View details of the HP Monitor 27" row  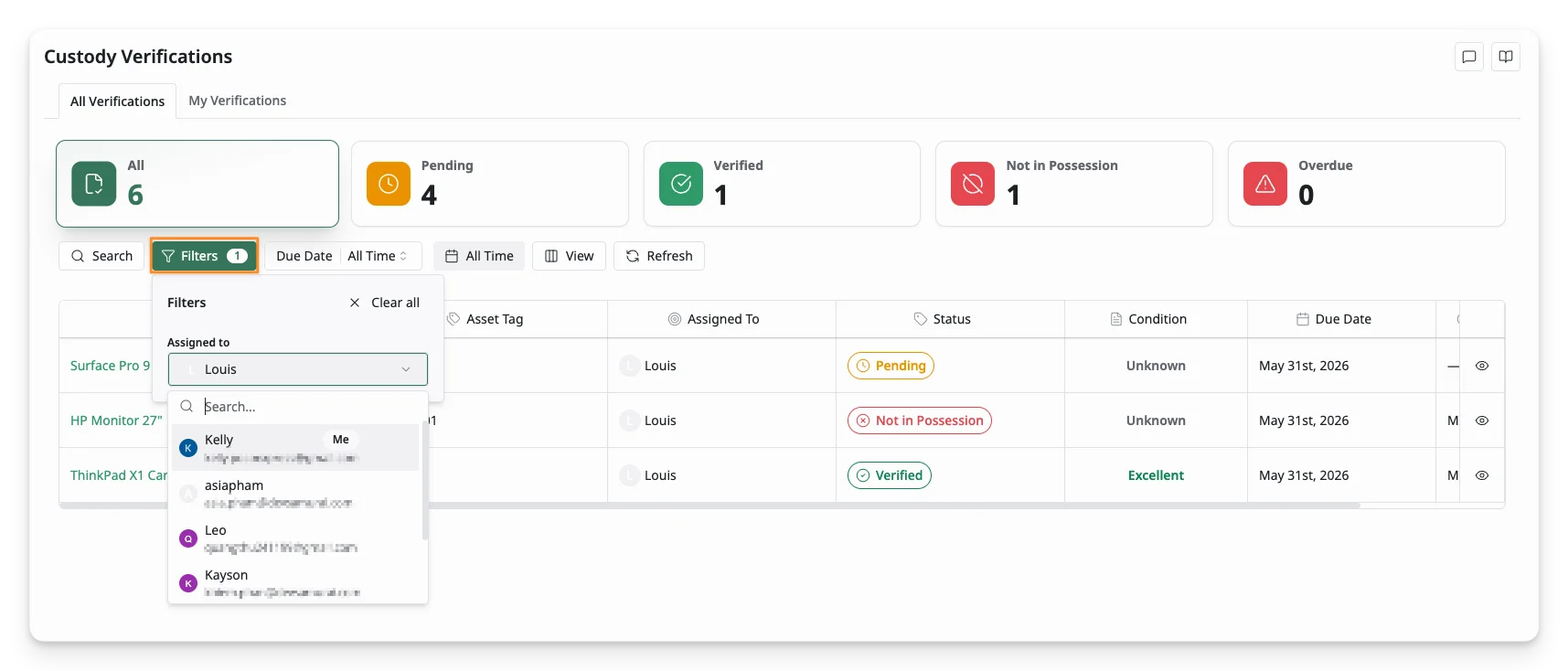(x=1482, y=421)
